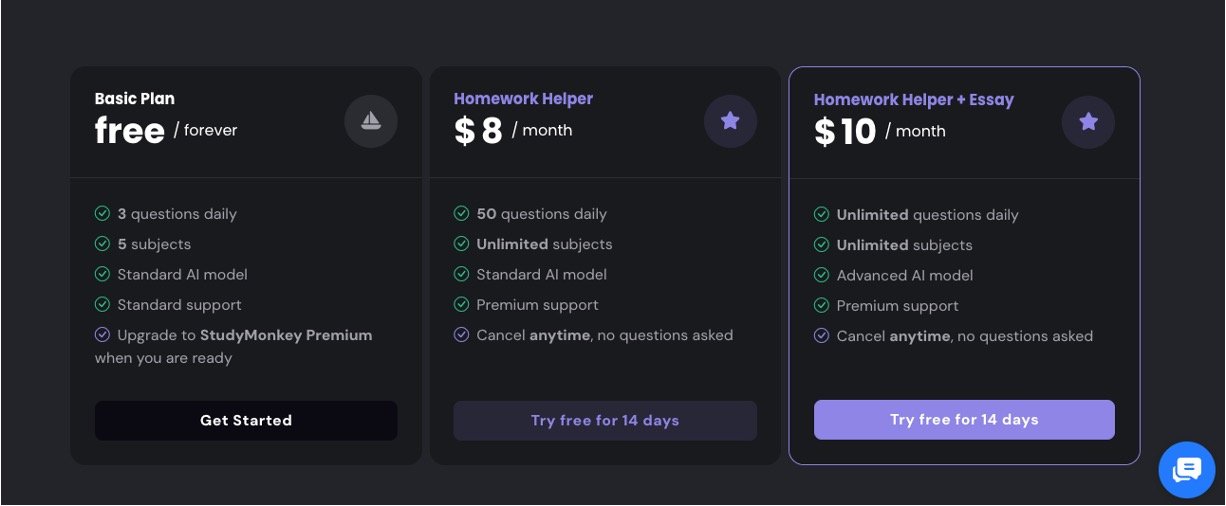Click Try free for 14 days on $8 plan

pos(605,421)
